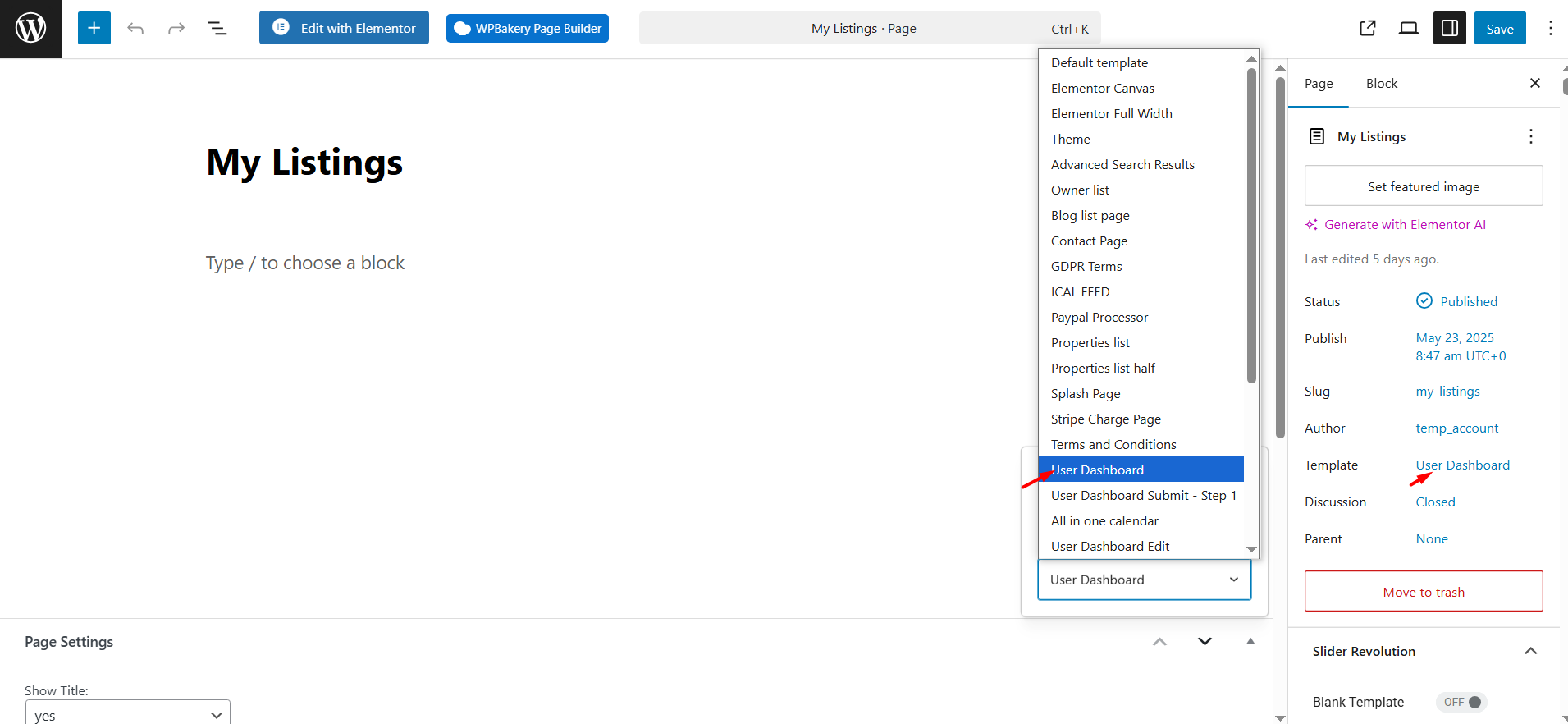Image resolution: width=1568 pixels, height=724 pixels.
Task: Click the Published status link
Action: [x=1468, y=301]
